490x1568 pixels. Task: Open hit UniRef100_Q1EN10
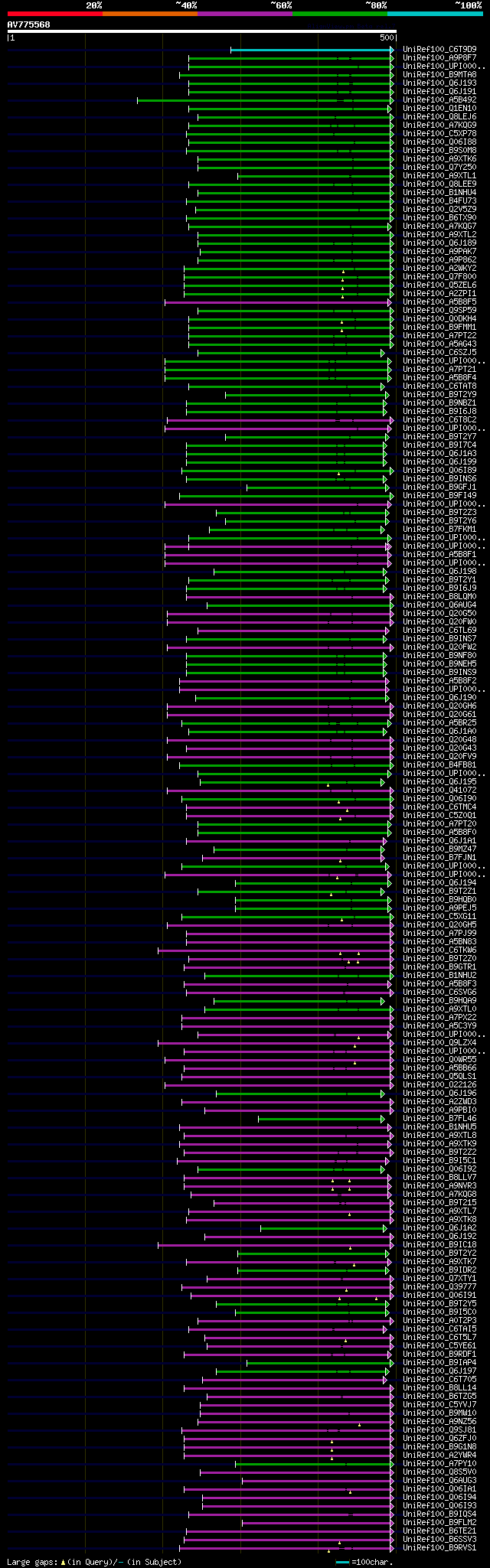point(439,109)
